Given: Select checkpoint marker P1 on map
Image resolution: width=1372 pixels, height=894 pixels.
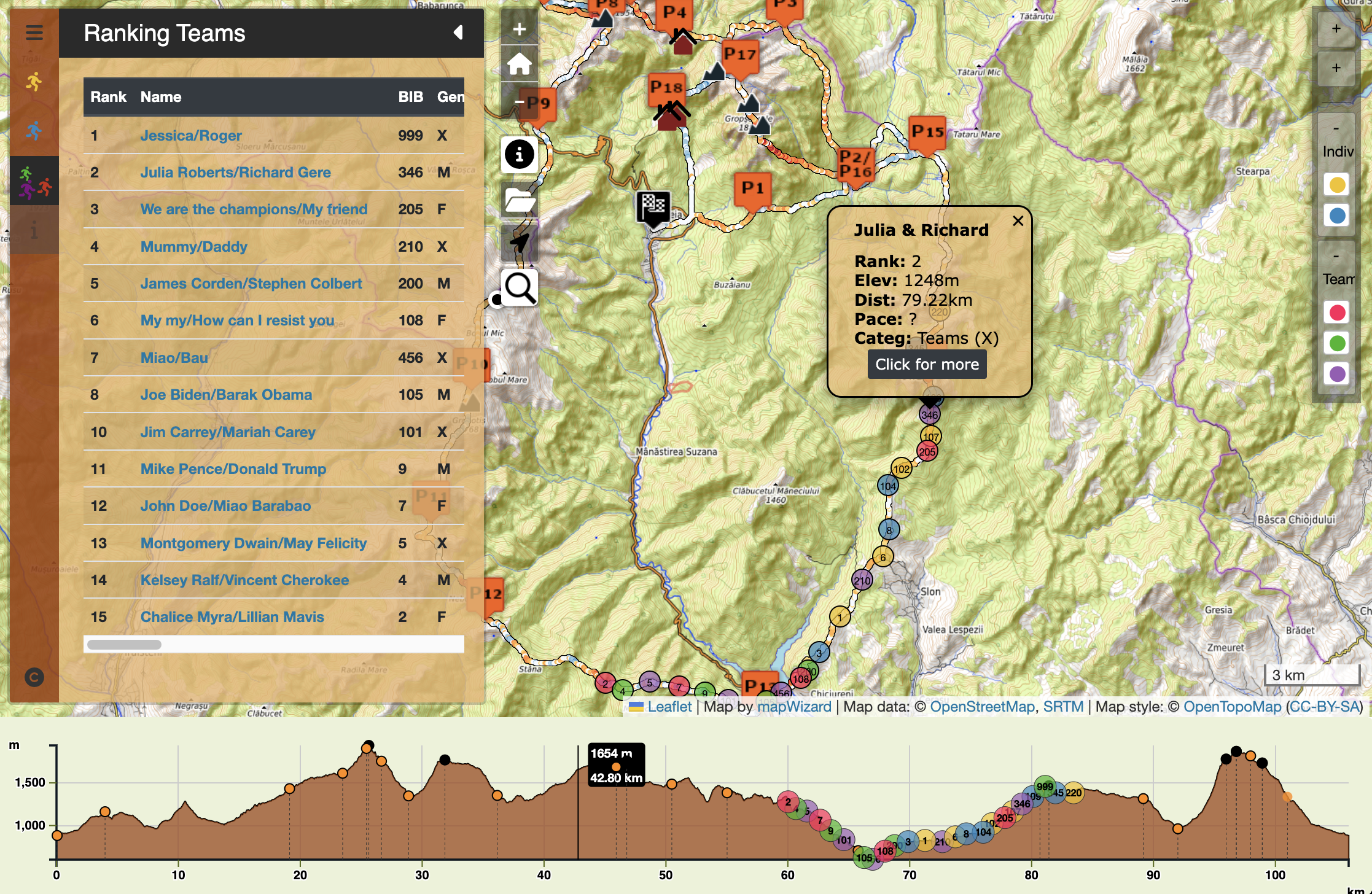Looking at the screenshot, I should pyautogui.click(x=752, y=192).
